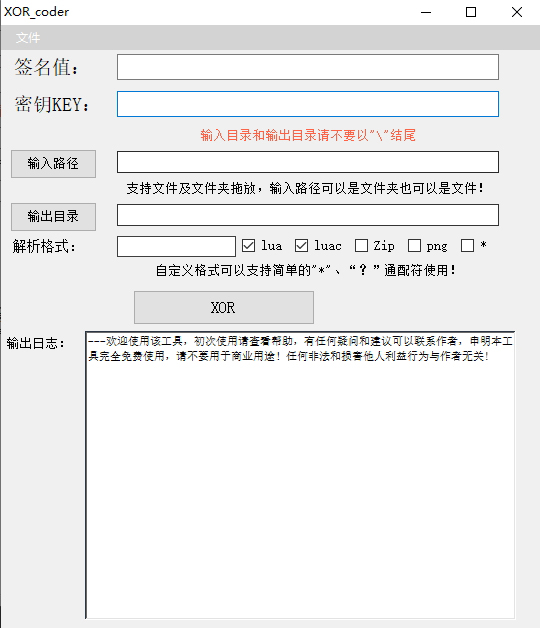Click the 密钥KEY label

pos(52,105)
